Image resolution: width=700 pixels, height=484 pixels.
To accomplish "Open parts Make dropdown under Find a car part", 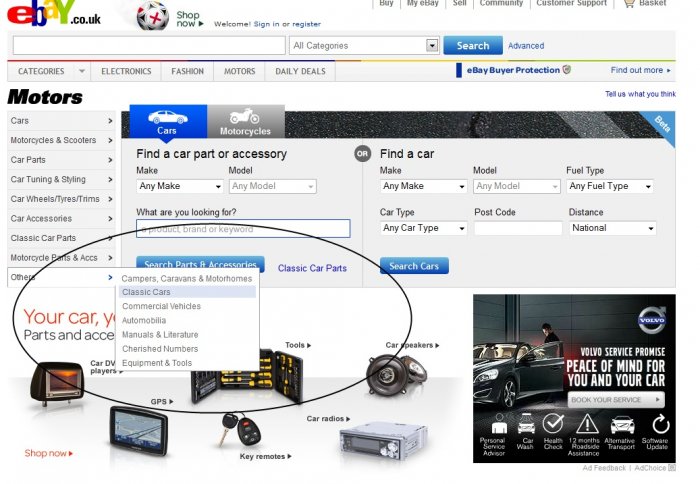I will pos(180,186).
